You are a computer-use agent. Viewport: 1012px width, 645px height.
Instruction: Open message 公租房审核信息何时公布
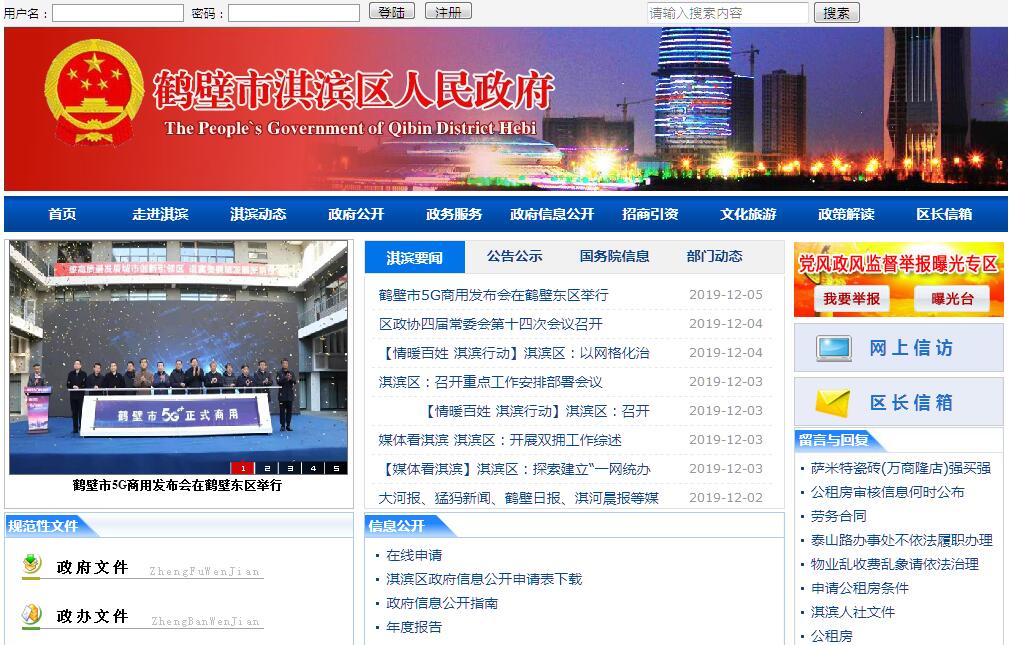click(x=887, y=492)
